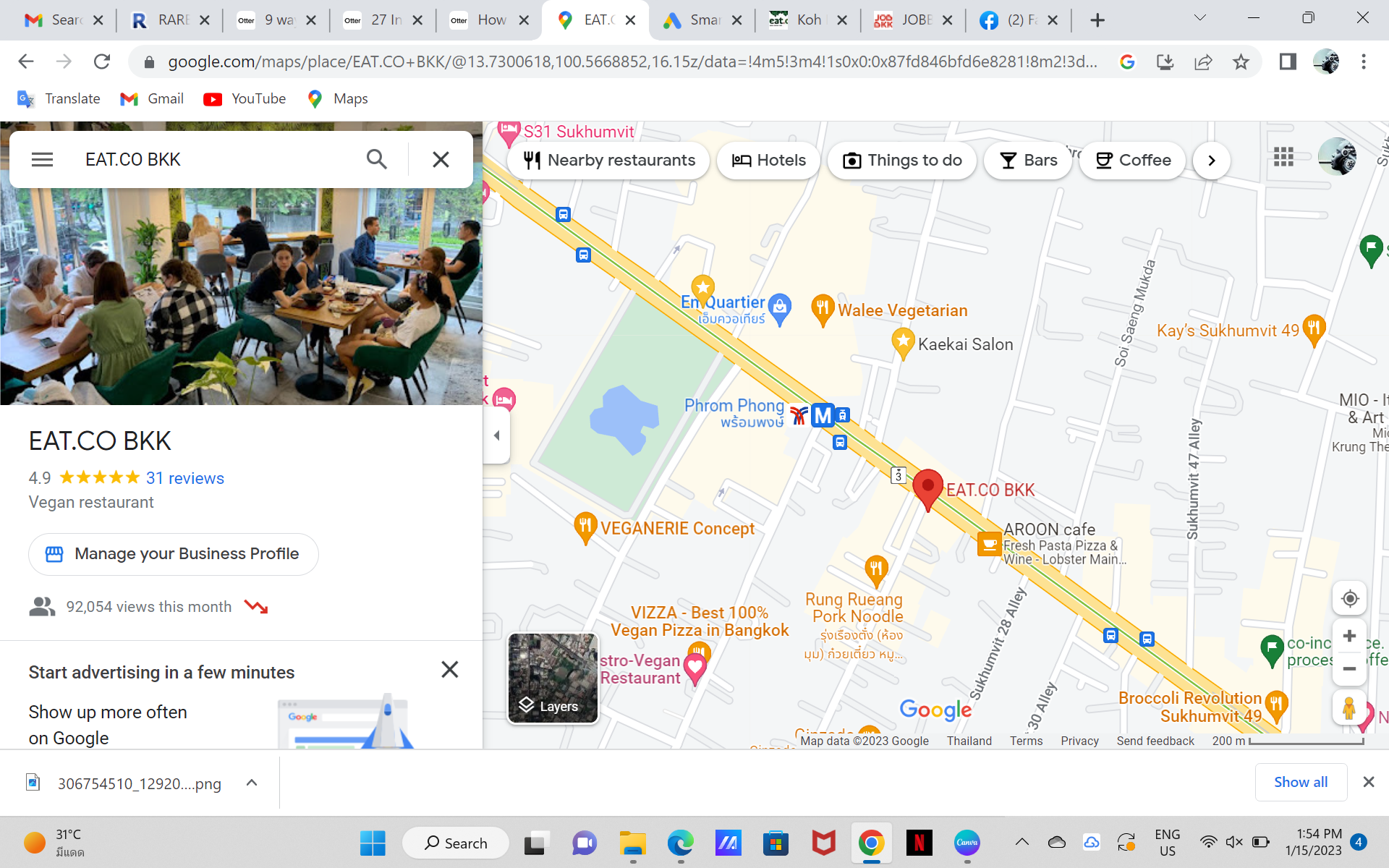Image resolution: width=1389 pixels, height=868 pixels.
Task: Bookmark this page with the star icon
Action: (x=1241, y=62)
